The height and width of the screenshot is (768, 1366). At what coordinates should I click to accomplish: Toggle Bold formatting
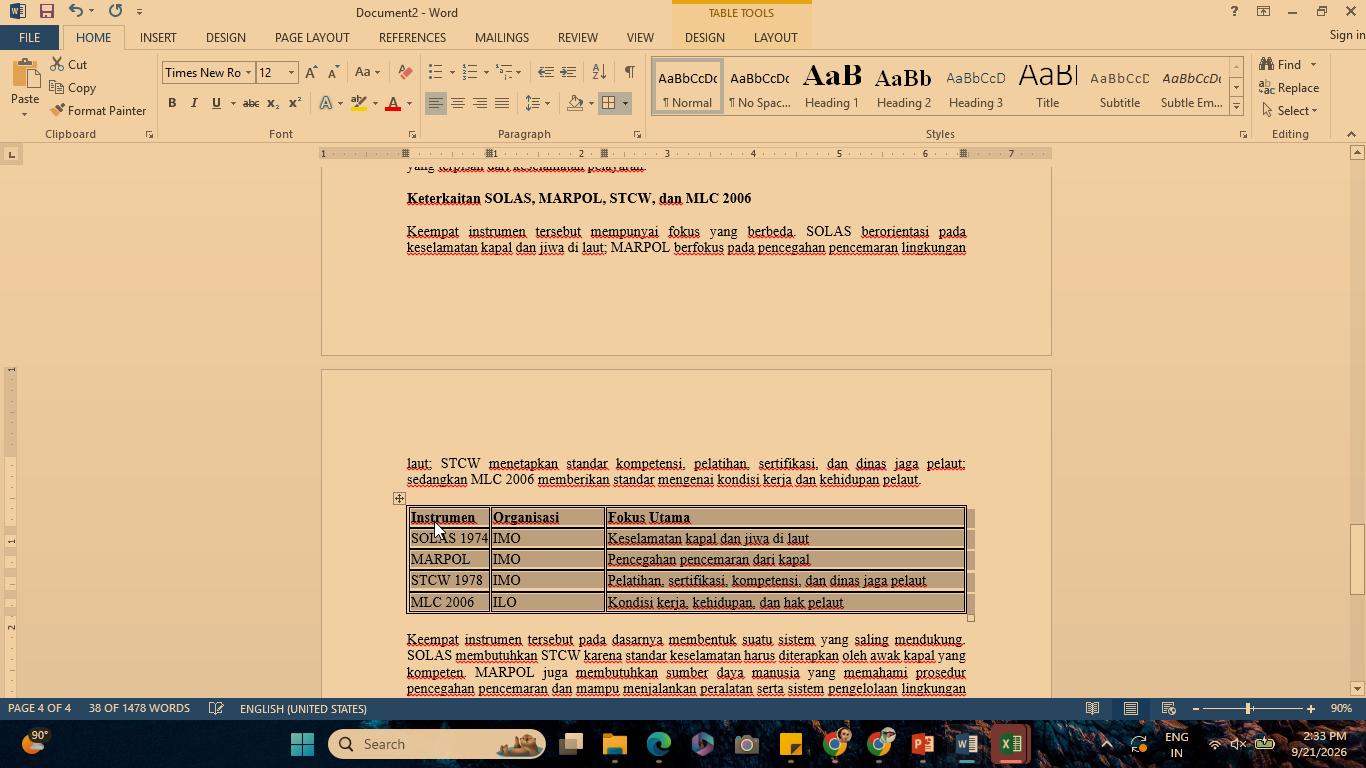click(x=172, y=103)
